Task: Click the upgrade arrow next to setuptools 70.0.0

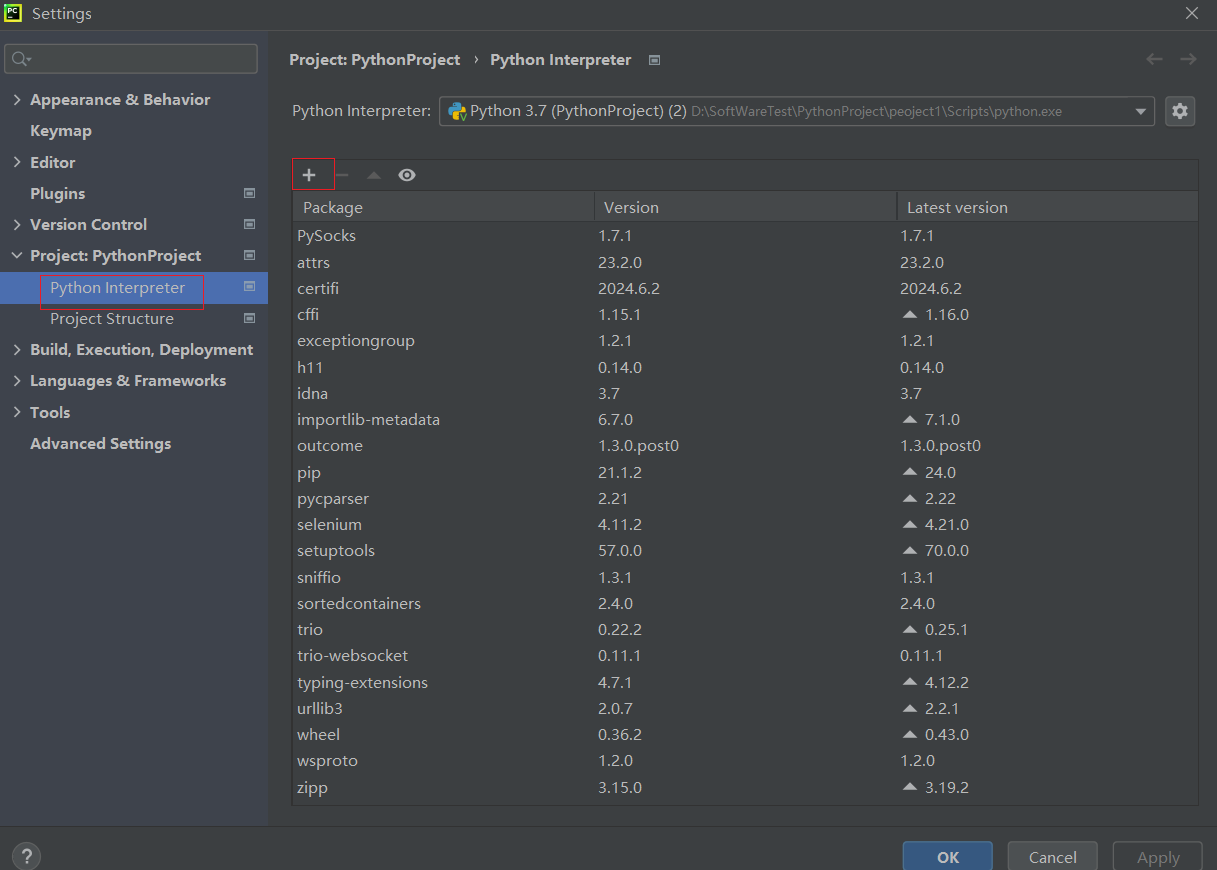Action: tap(909, 550)
